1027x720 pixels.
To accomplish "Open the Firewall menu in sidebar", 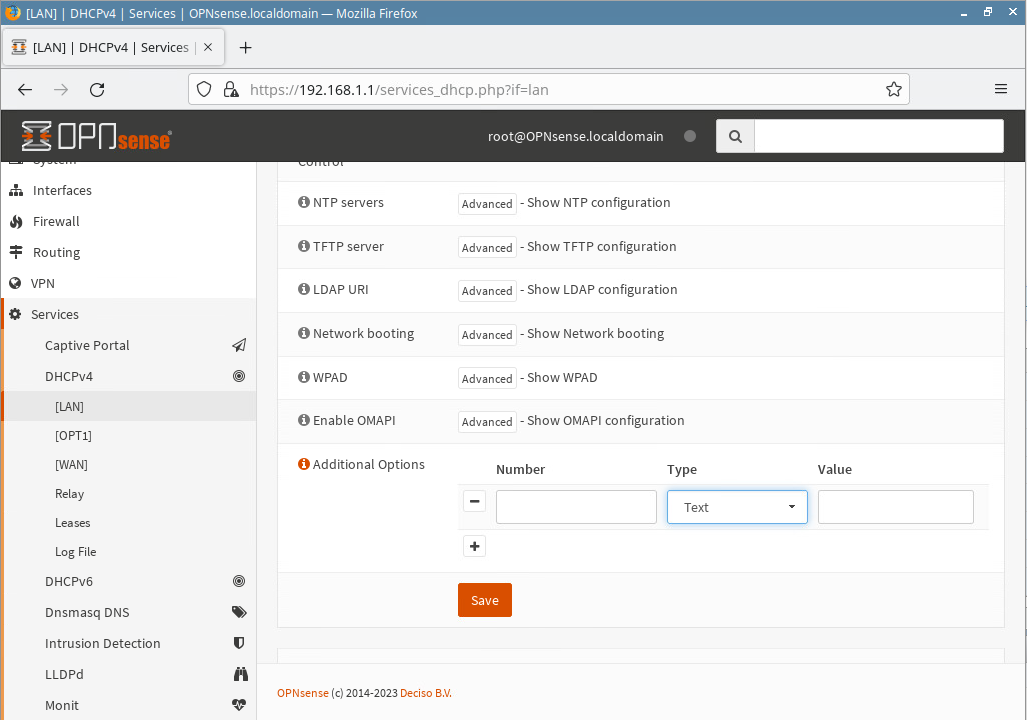I will [x=56, y=221].
